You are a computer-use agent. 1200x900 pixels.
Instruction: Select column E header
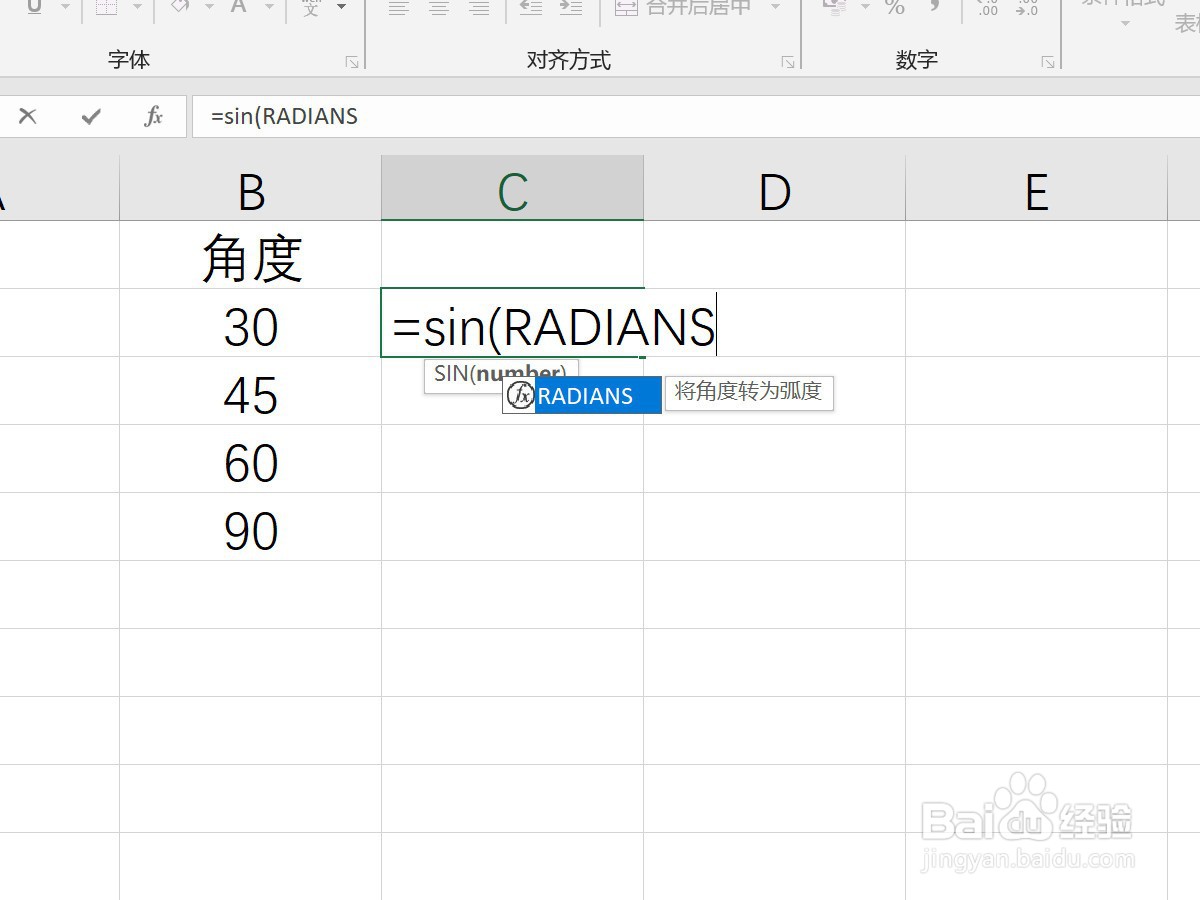[x=1037, y=189]
